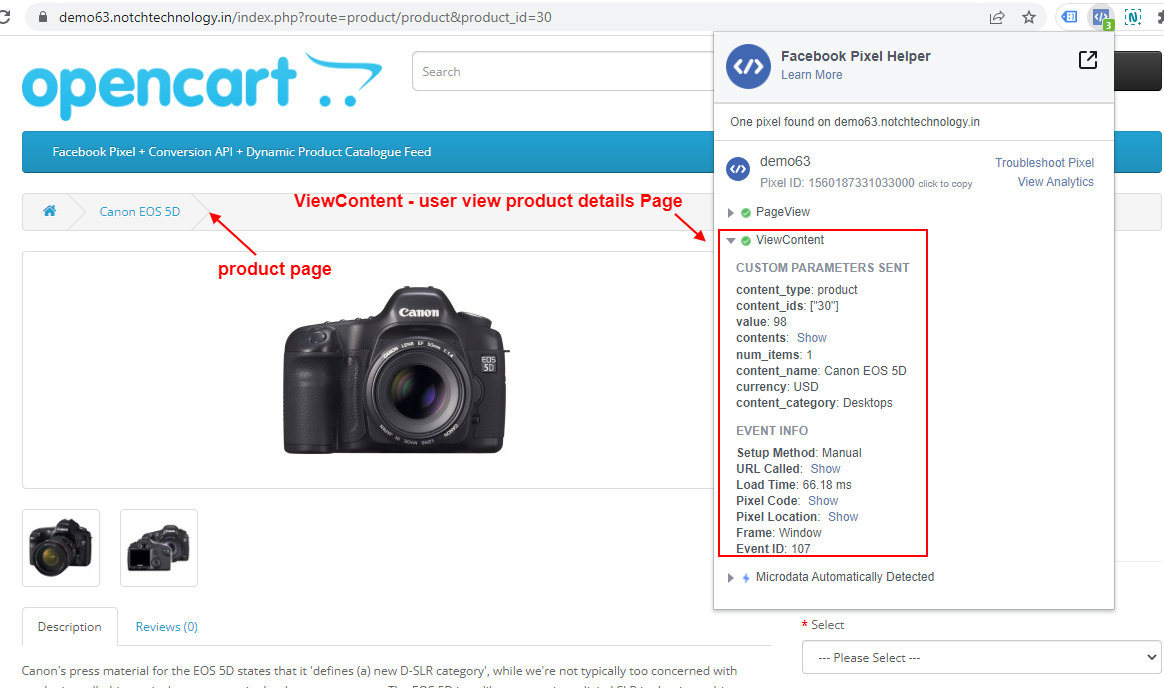Open pixel helper in new tab via external link icon
The image size is (1164, 688).
(x=1087, y=60)
